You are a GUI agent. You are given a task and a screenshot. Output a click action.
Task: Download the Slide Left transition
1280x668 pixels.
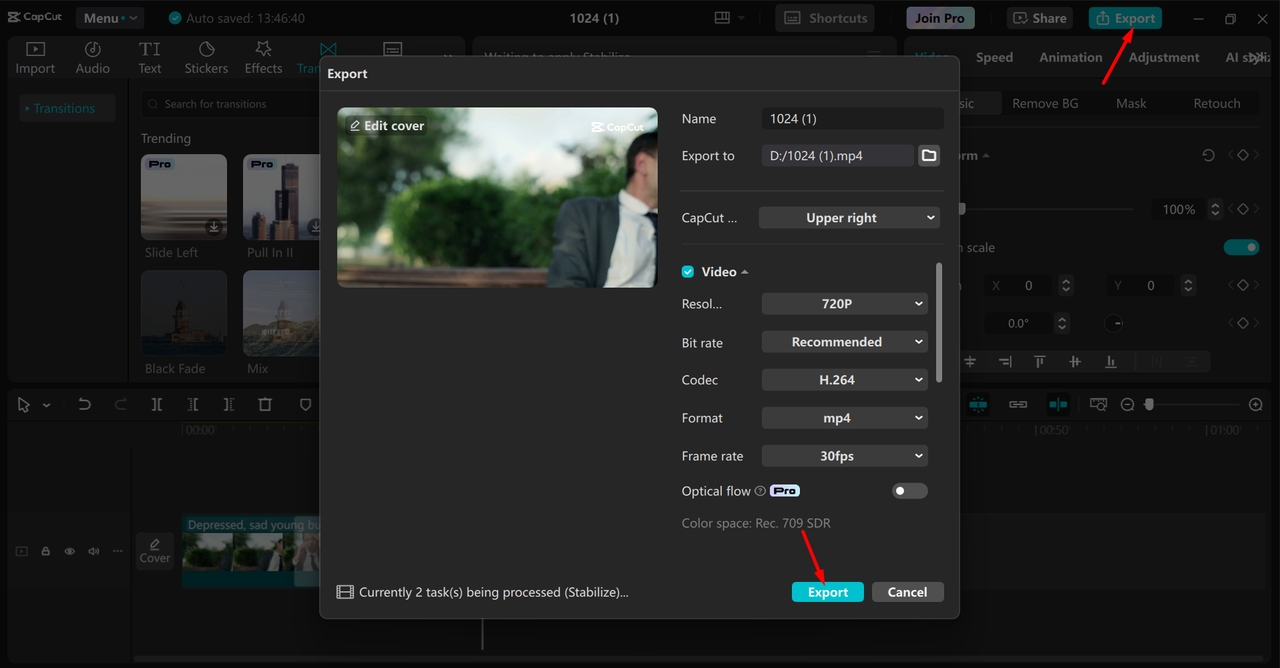click(213, 227)
